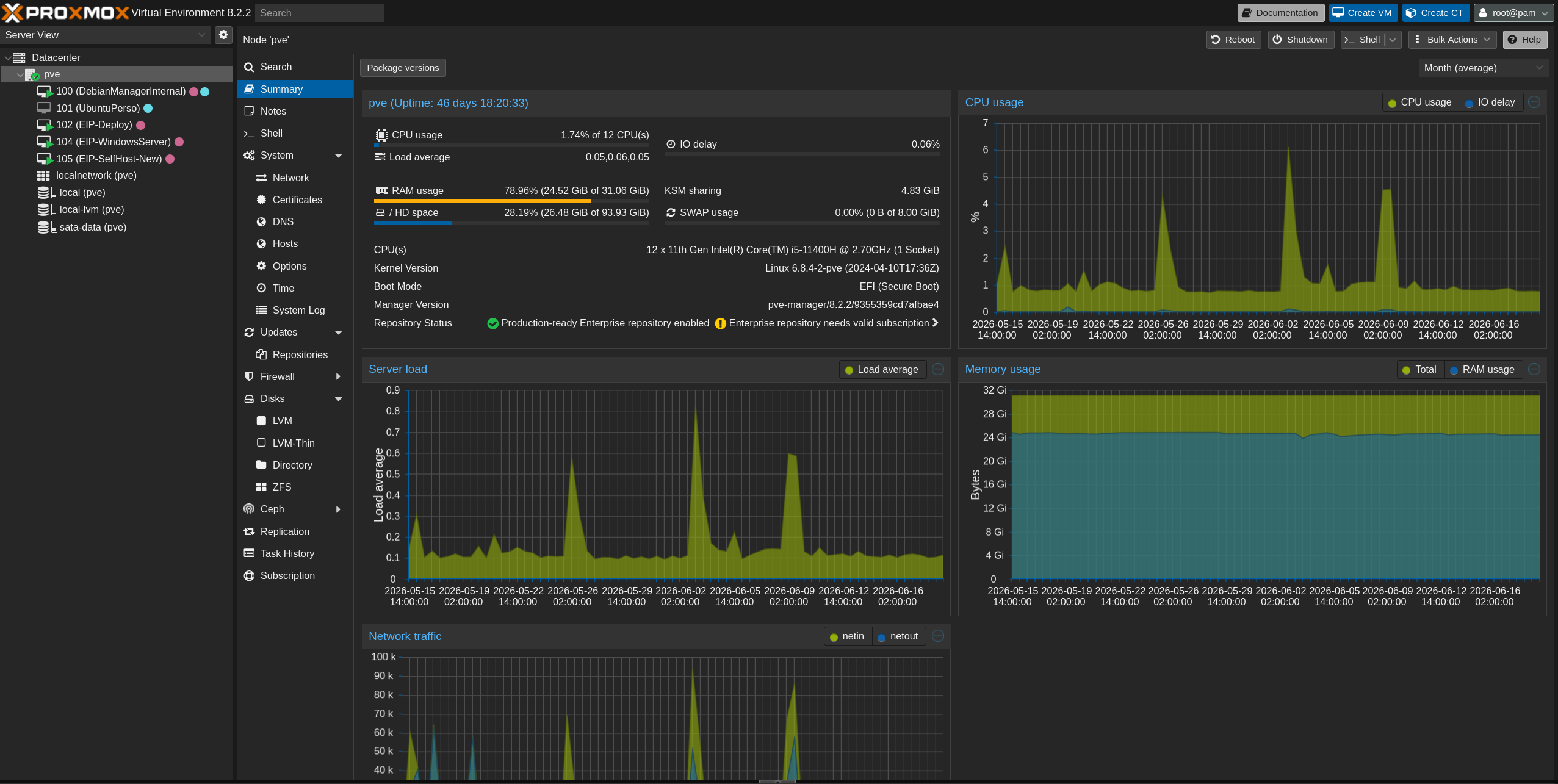Screen dimensions: 1558x784
Task: Open the Server View gear settings
Action: coord(223,35)
